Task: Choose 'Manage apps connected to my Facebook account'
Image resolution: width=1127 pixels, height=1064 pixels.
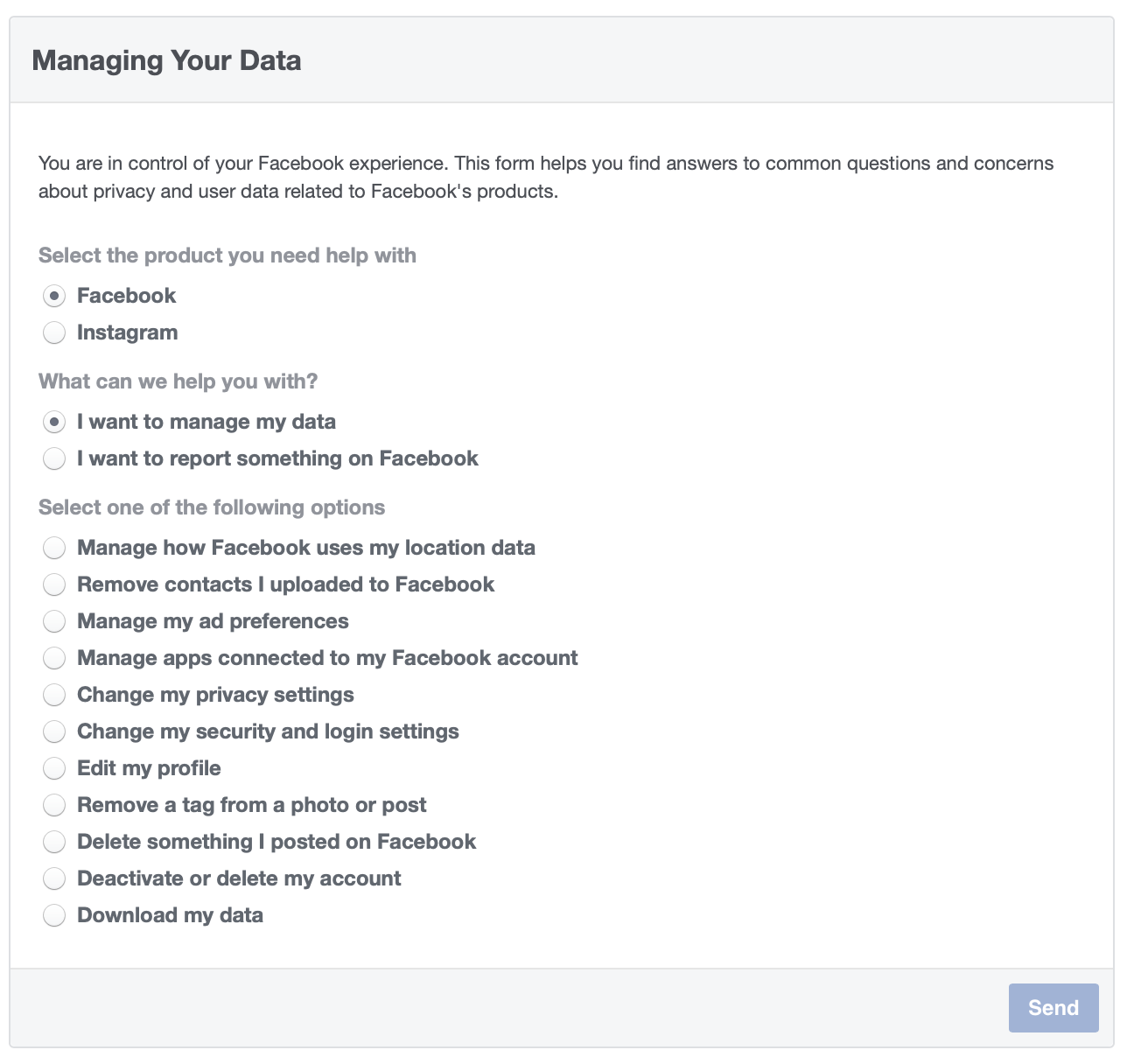Action: point(54,658)
